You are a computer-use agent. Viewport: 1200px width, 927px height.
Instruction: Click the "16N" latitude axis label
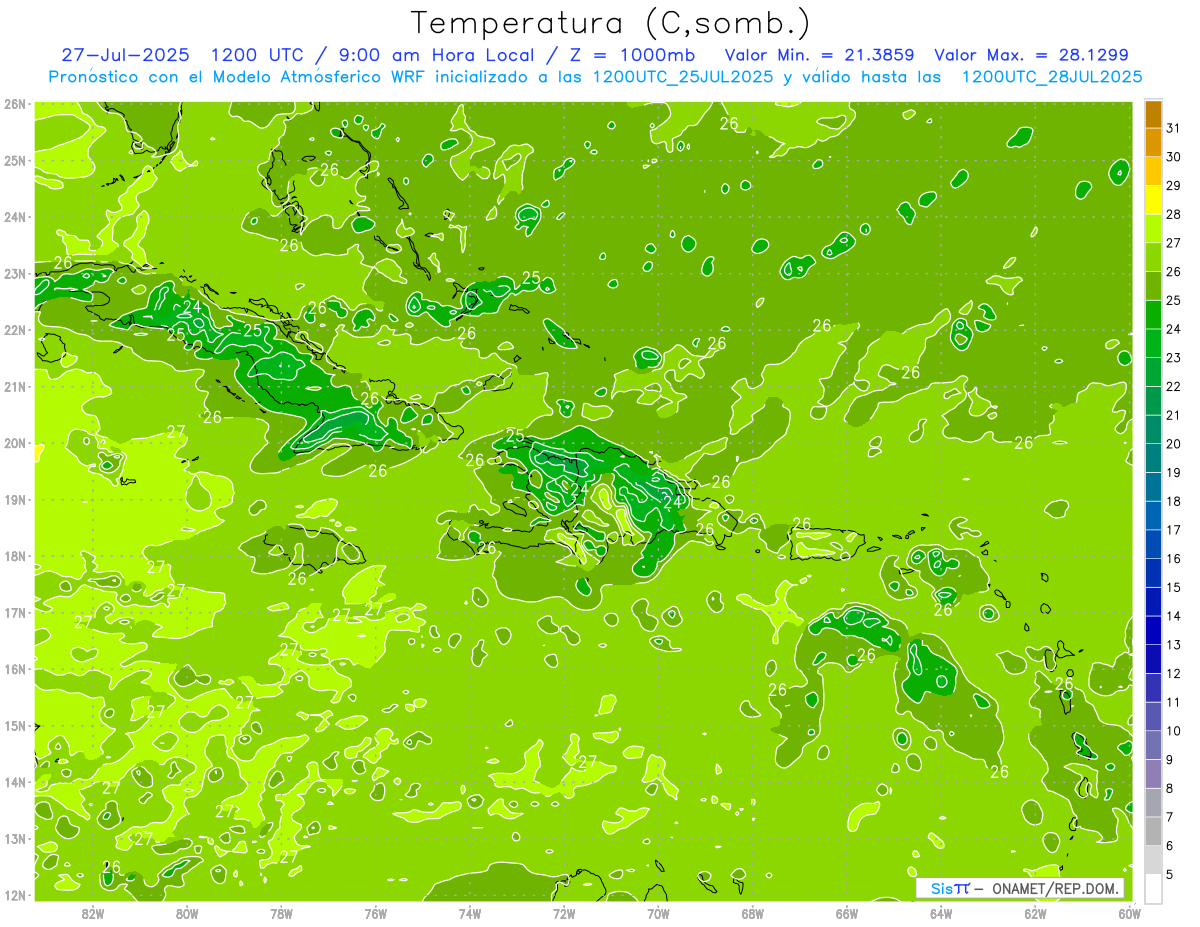pyautogui.click(x=15, y=669)
